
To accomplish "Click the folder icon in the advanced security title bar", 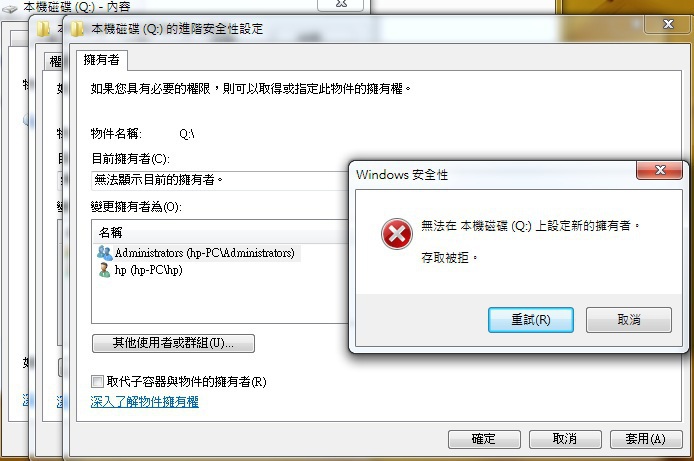I will pyautogui.click(x=77, y=29).
